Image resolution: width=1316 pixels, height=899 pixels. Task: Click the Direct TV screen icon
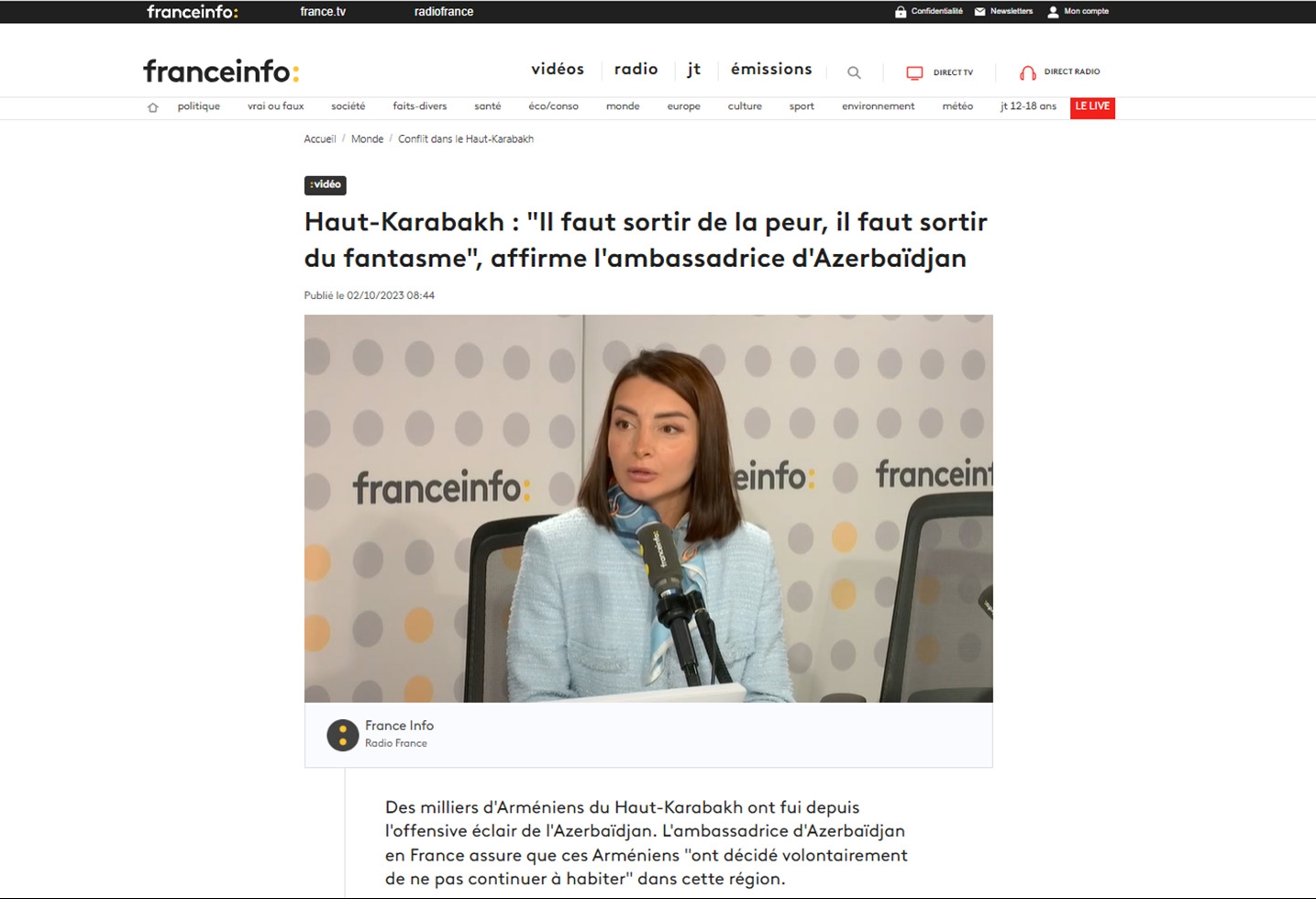click(x=914, y=72)
